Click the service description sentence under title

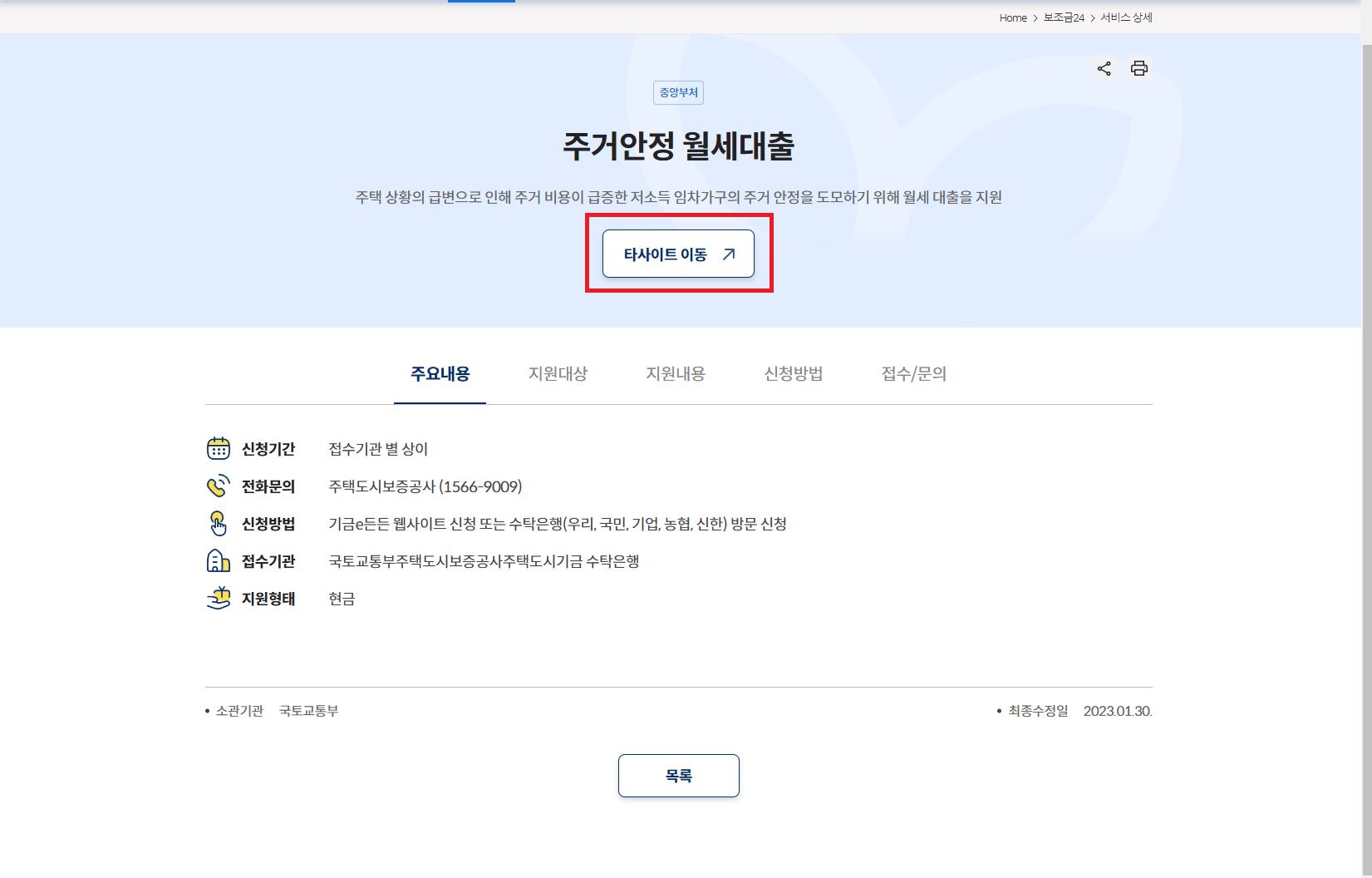(x=678, y=197)
